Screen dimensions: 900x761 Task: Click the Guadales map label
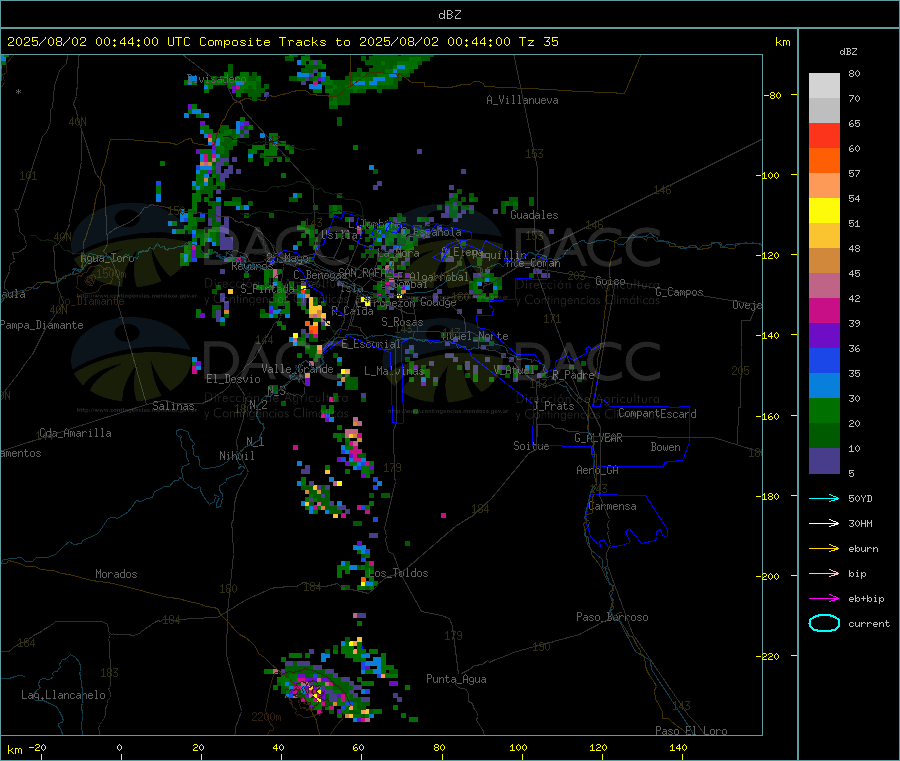[x=534, y=215]
